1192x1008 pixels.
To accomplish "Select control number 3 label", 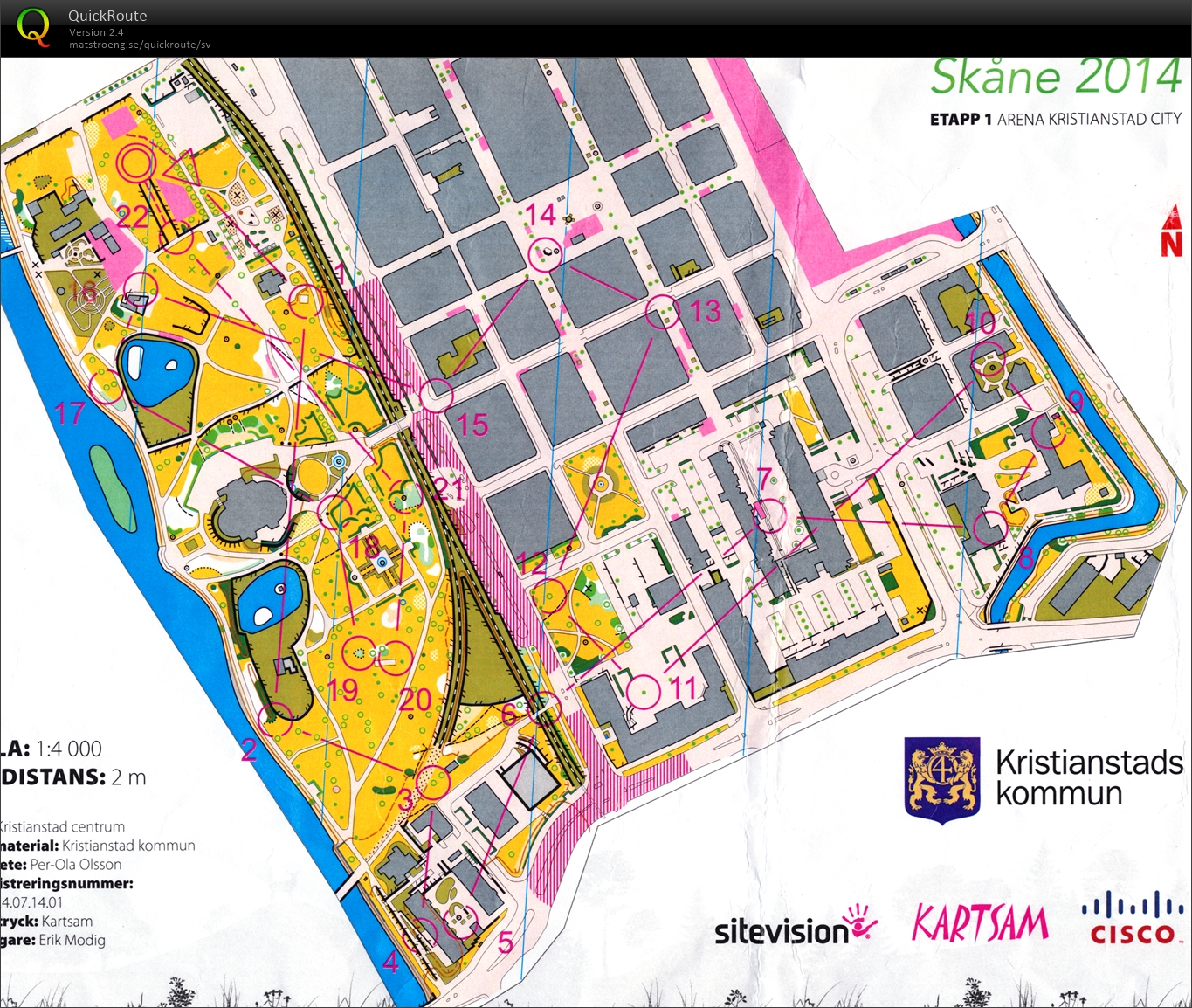I will 407,798.
